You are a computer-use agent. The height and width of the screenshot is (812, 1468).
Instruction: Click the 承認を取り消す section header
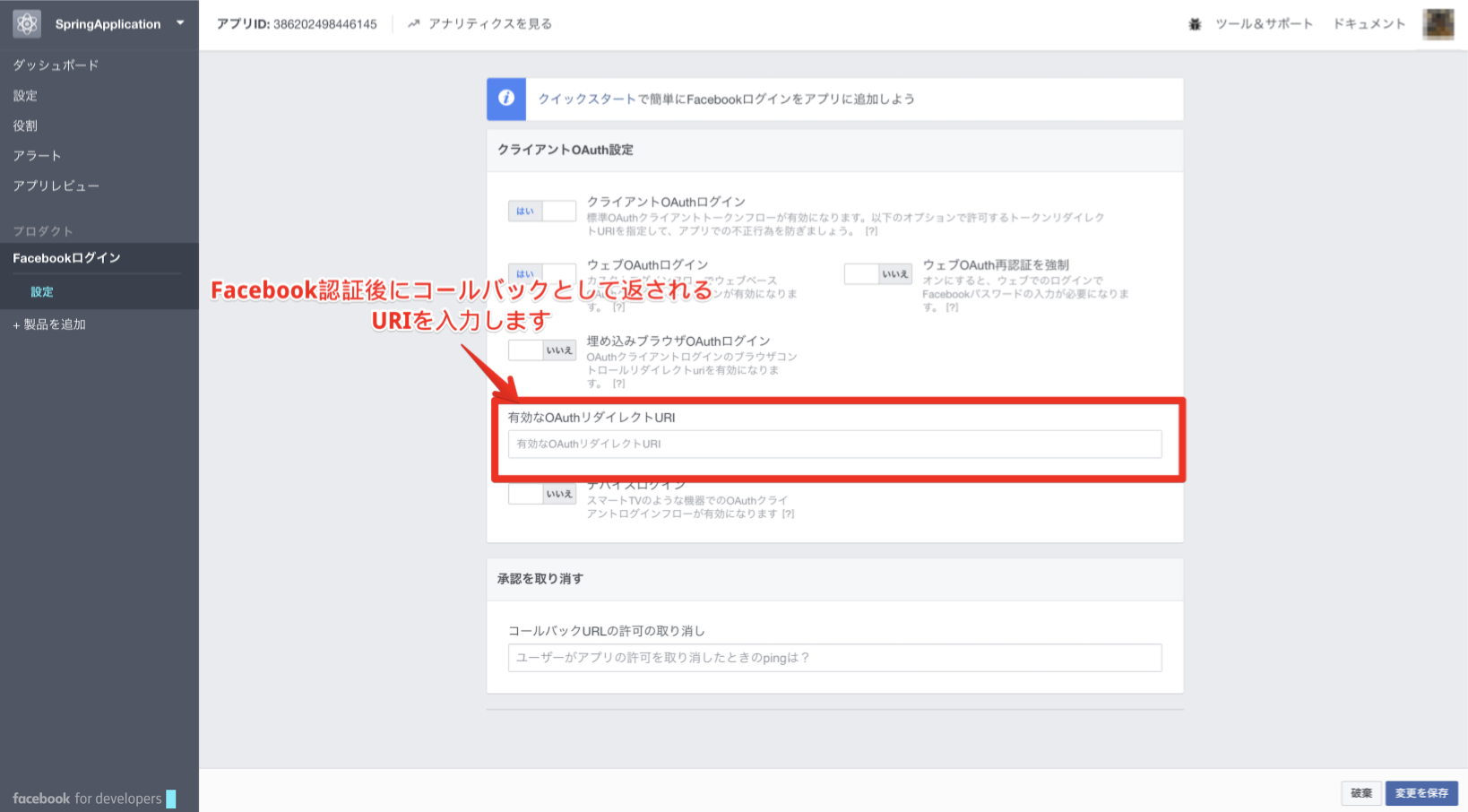540,579
